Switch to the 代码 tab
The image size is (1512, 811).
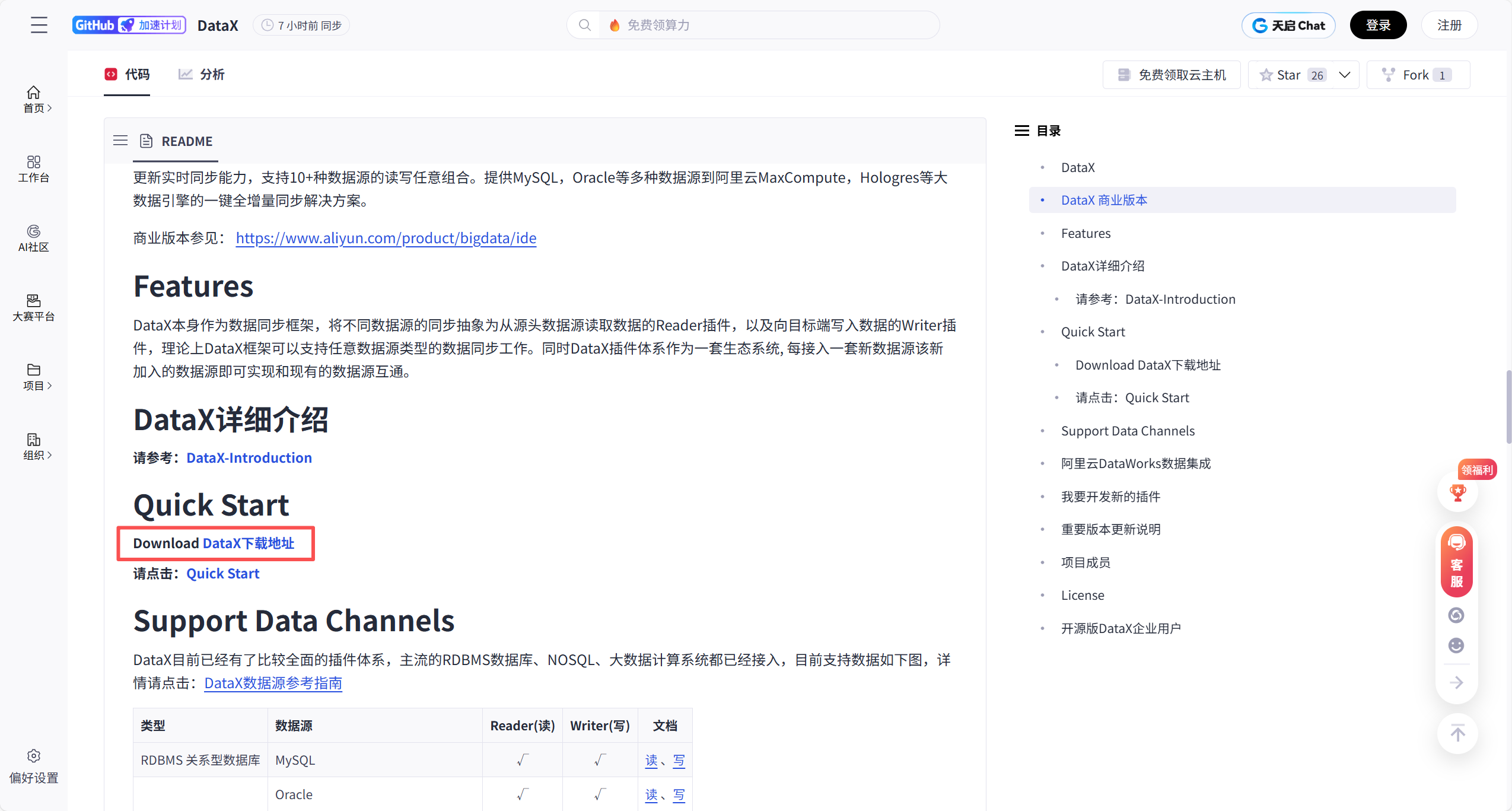[127, 74]
